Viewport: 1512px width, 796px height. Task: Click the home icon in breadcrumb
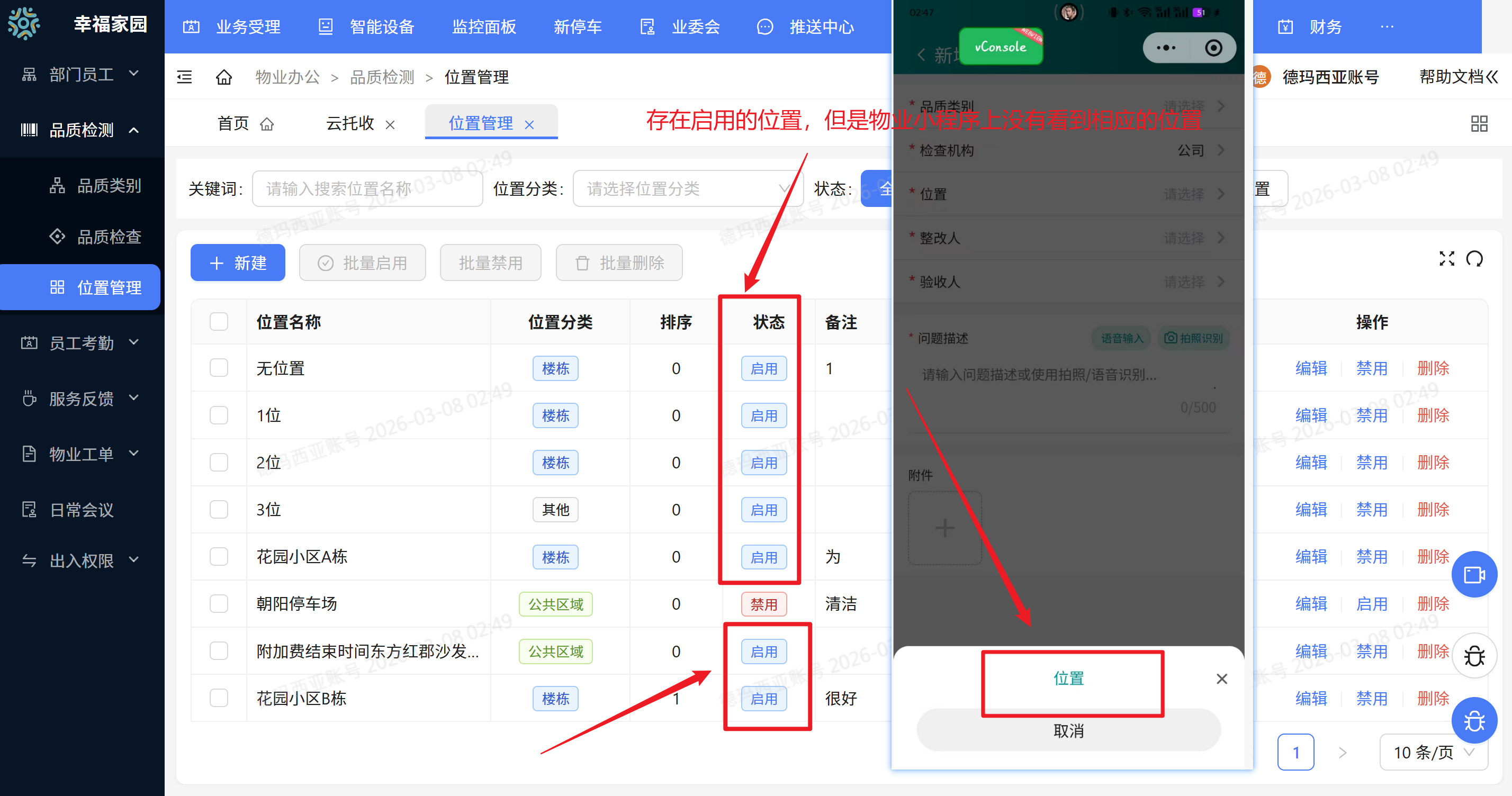[223, 77]
